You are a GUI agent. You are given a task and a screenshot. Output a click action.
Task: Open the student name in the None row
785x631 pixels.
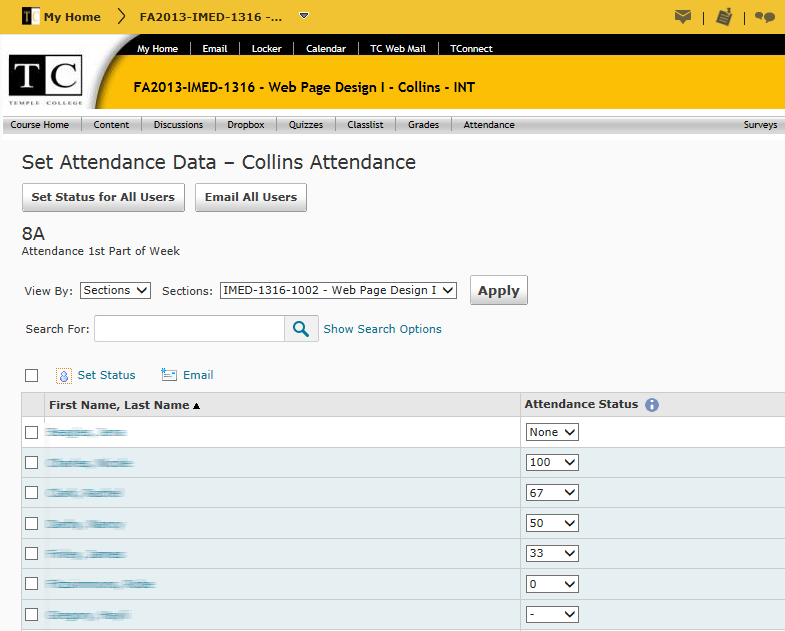point(86,432)
